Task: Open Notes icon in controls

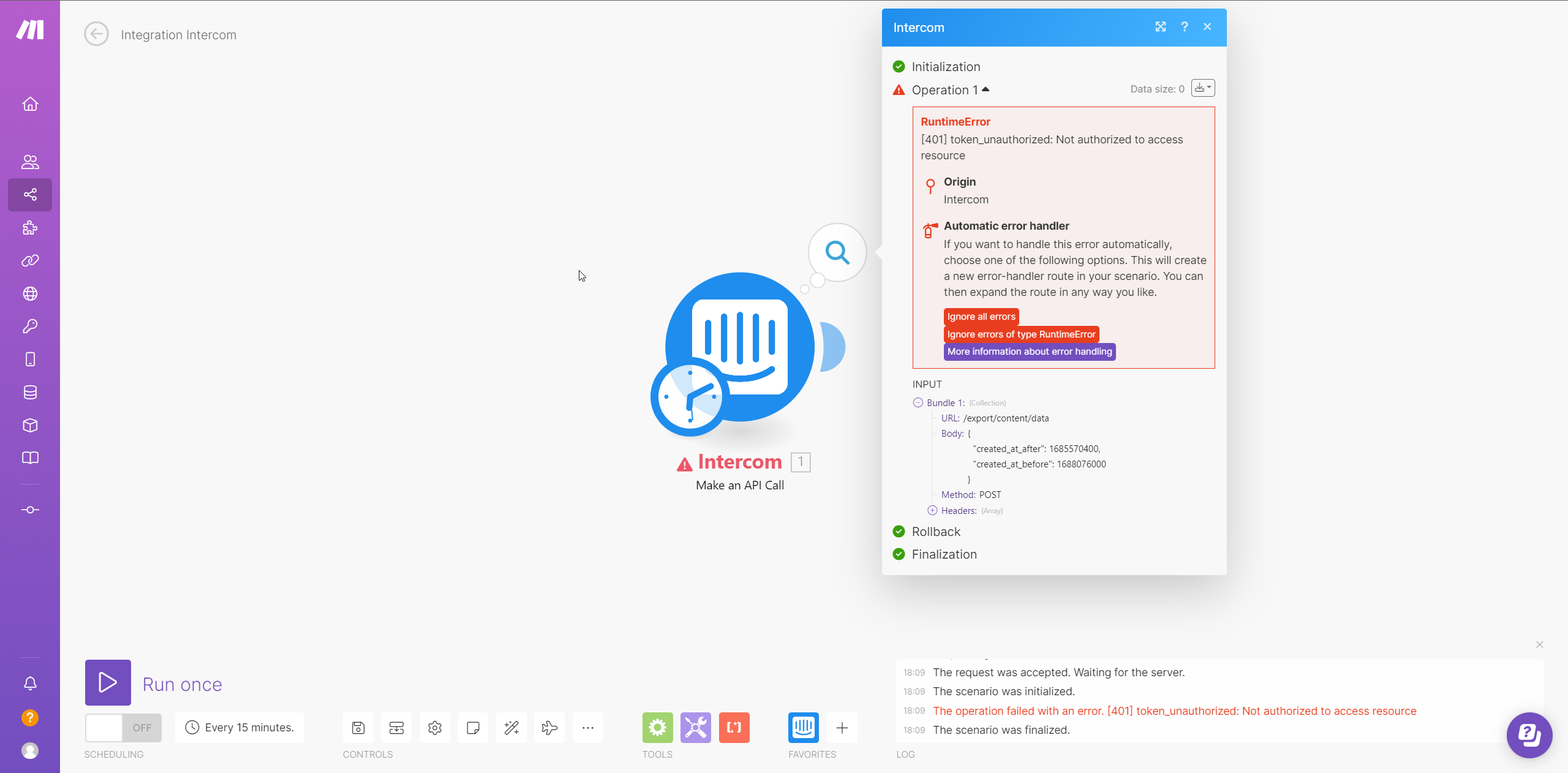Action: (x=473, y=728)
